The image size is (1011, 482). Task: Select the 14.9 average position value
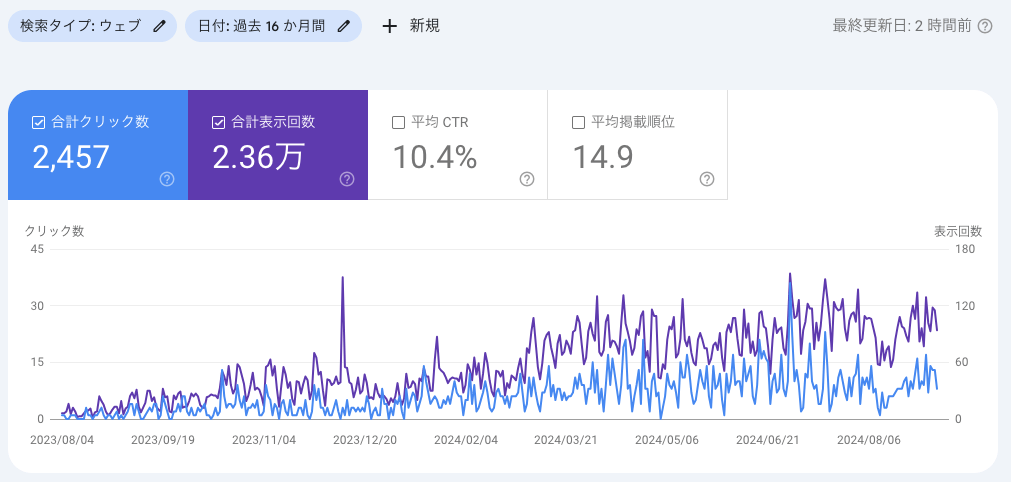click(603, 157)
